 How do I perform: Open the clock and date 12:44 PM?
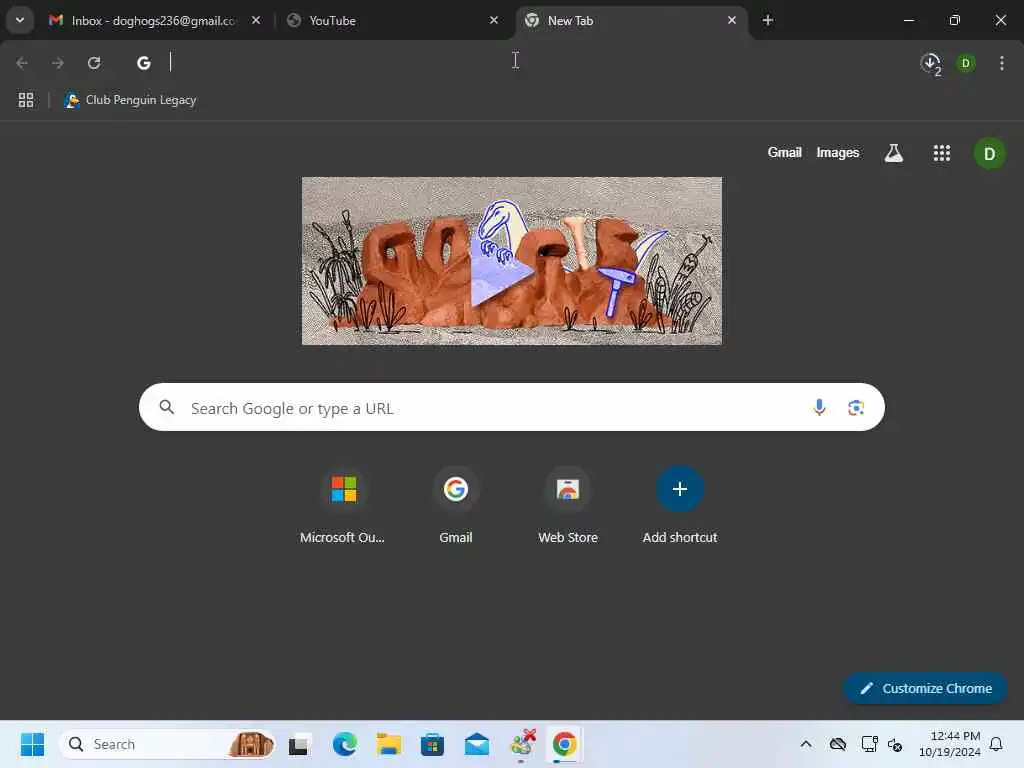[x=950, y=744]
